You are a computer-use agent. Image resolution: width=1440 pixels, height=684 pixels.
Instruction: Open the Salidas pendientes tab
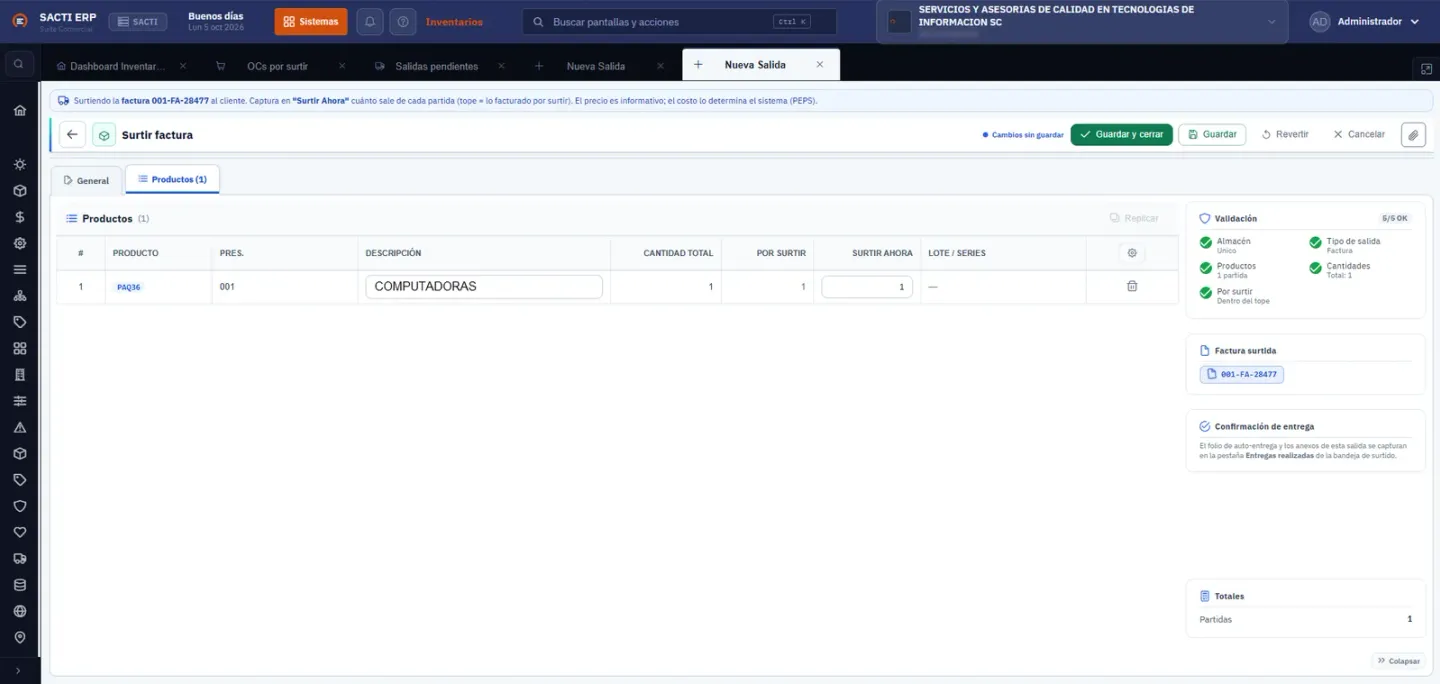tap(436, 66)
